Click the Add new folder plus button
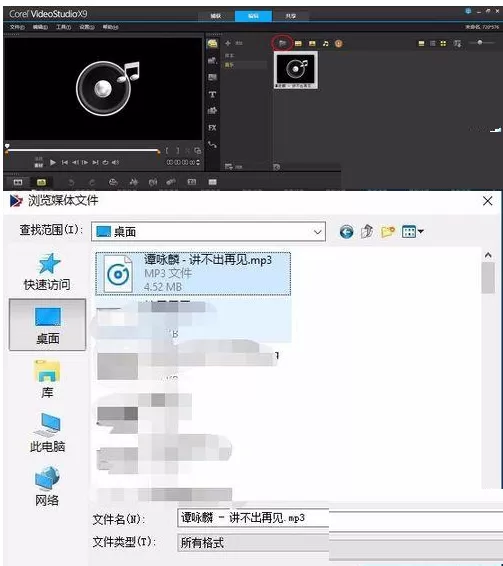Image resolution: width=503 pixels, height=566 pixels. pyautogui.click(x=228, y=43)
